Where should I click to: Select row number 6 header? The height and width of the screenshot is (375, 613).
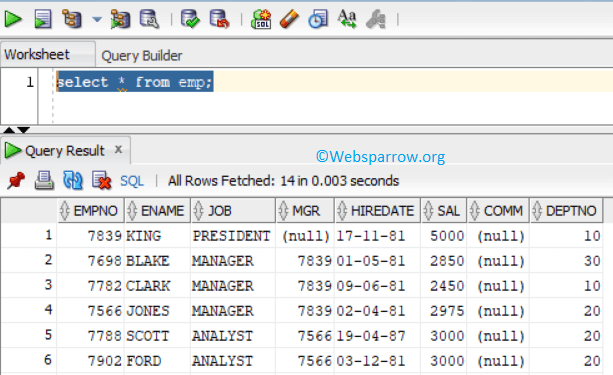(x=29, y=360)
